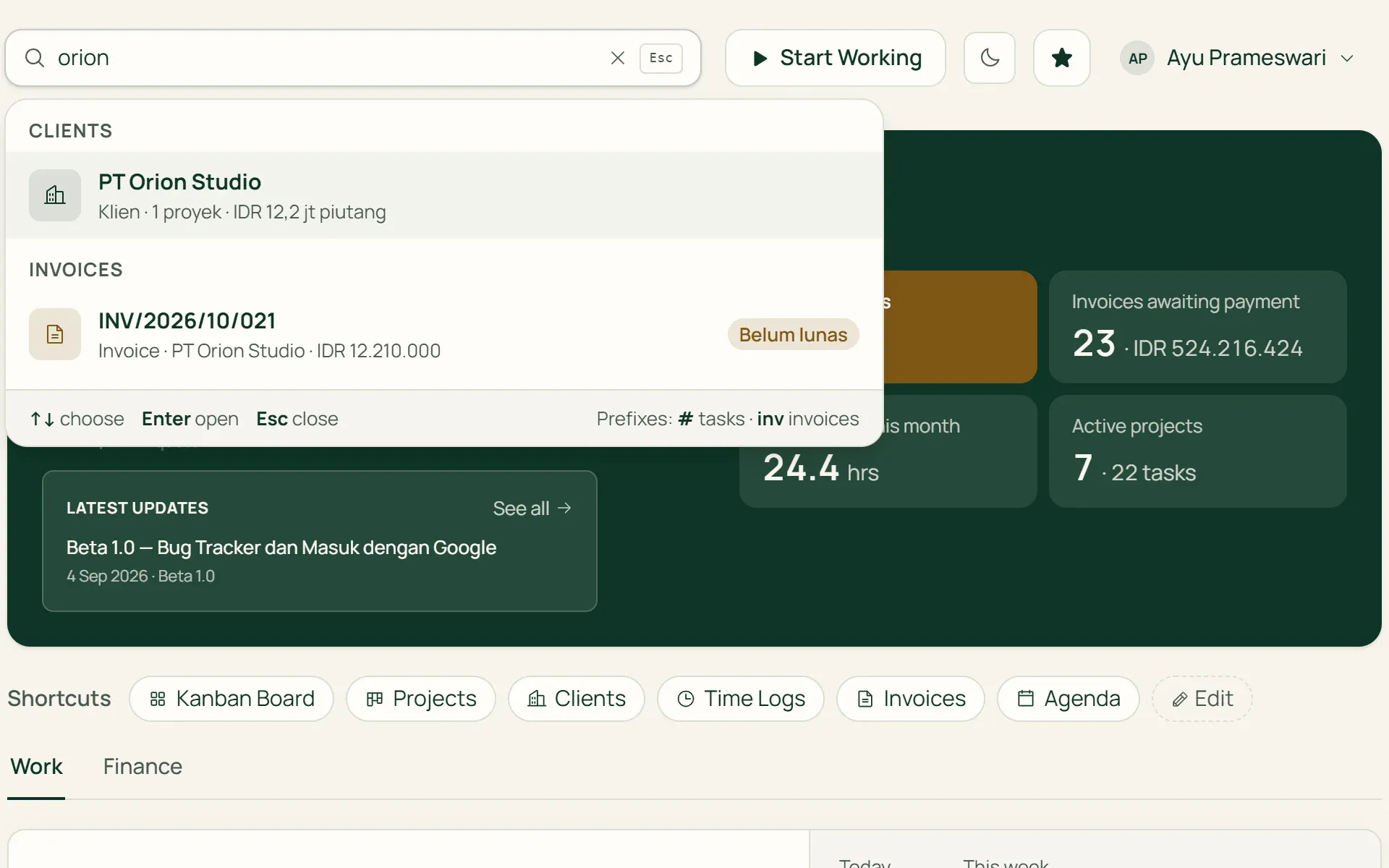Open the Invoices awaiting payment card
Screen dimensions: 1389x868
pos(1197,327)
